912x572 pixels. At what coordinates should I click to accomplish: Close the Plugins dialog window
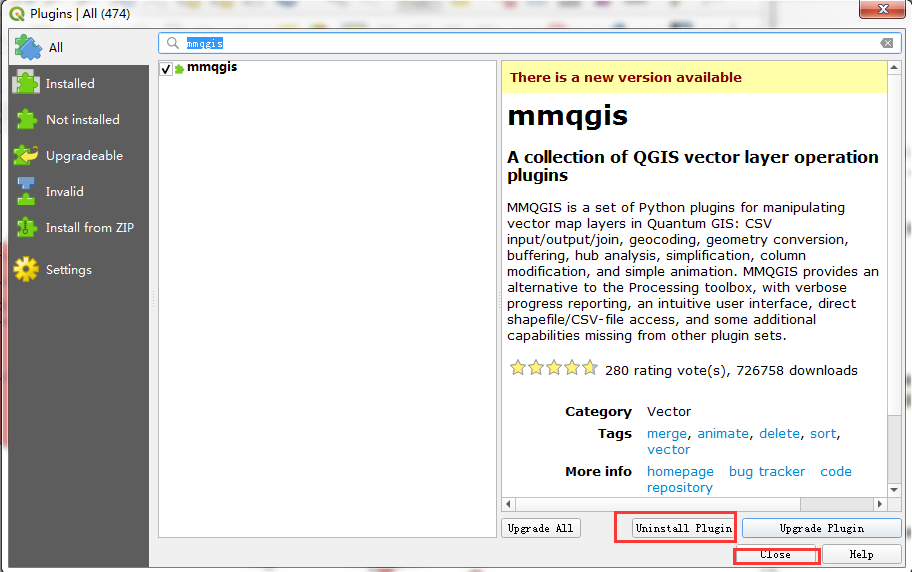tap(882, 9)
